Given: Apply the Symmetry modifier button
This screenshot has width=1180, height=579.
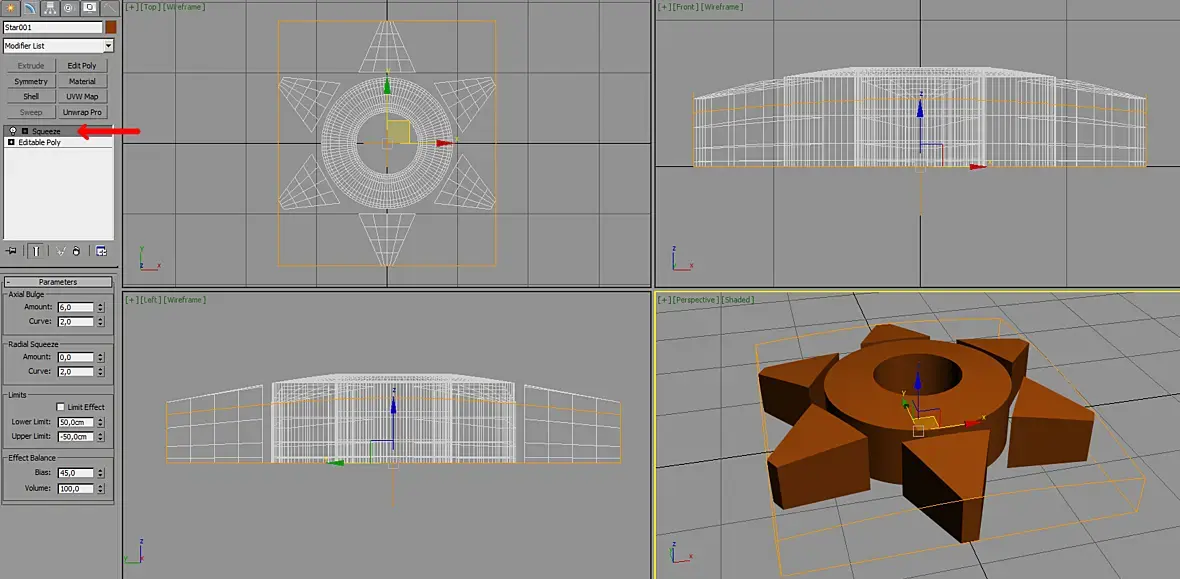Looking at the screenshot, I should tap(31, 81).
